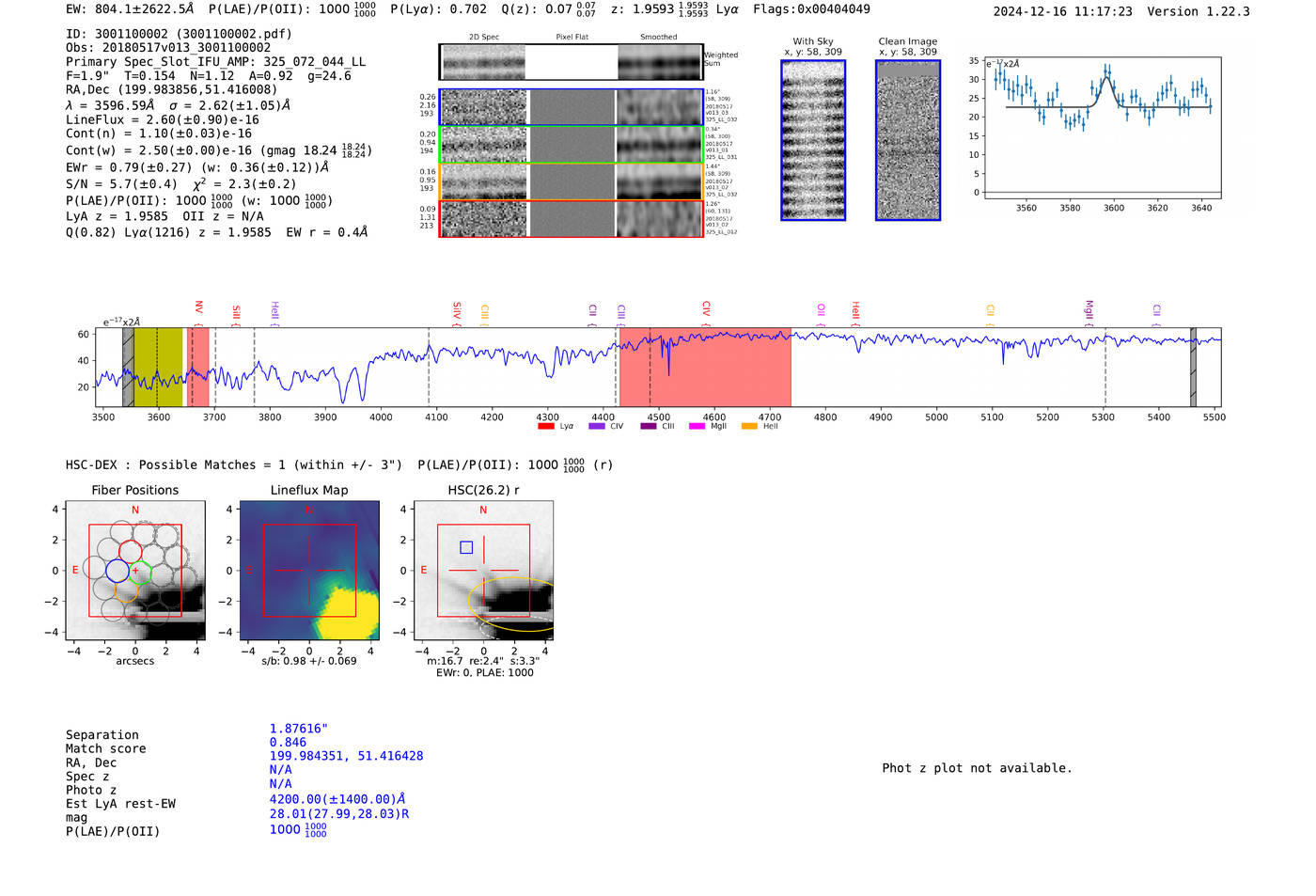The width and height of the screenshot is (1316, 896).
Task: Click the λ = 3596.59Å wavelength line
Action: [179, 105]
